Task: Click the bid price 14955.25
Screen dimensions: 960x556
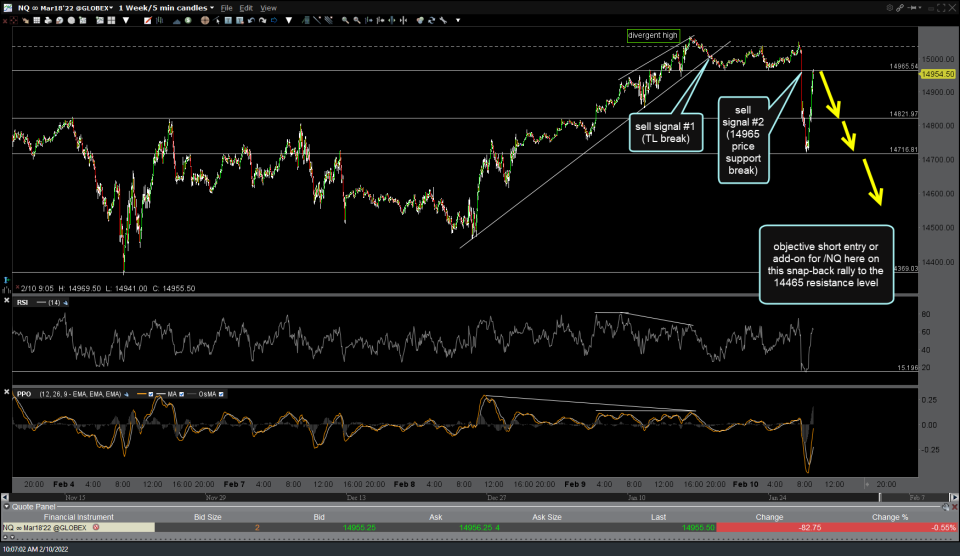Action: click(x=359, y=527)
